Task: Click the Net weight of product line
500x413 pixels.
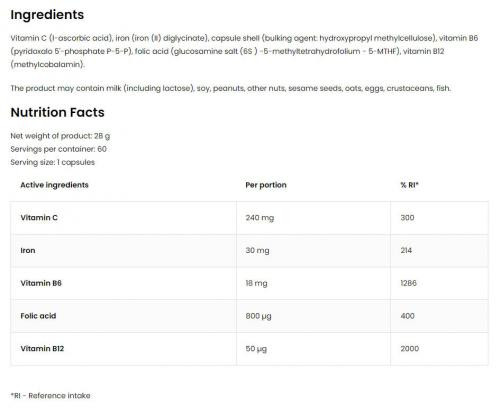Action: coord(60,136)
